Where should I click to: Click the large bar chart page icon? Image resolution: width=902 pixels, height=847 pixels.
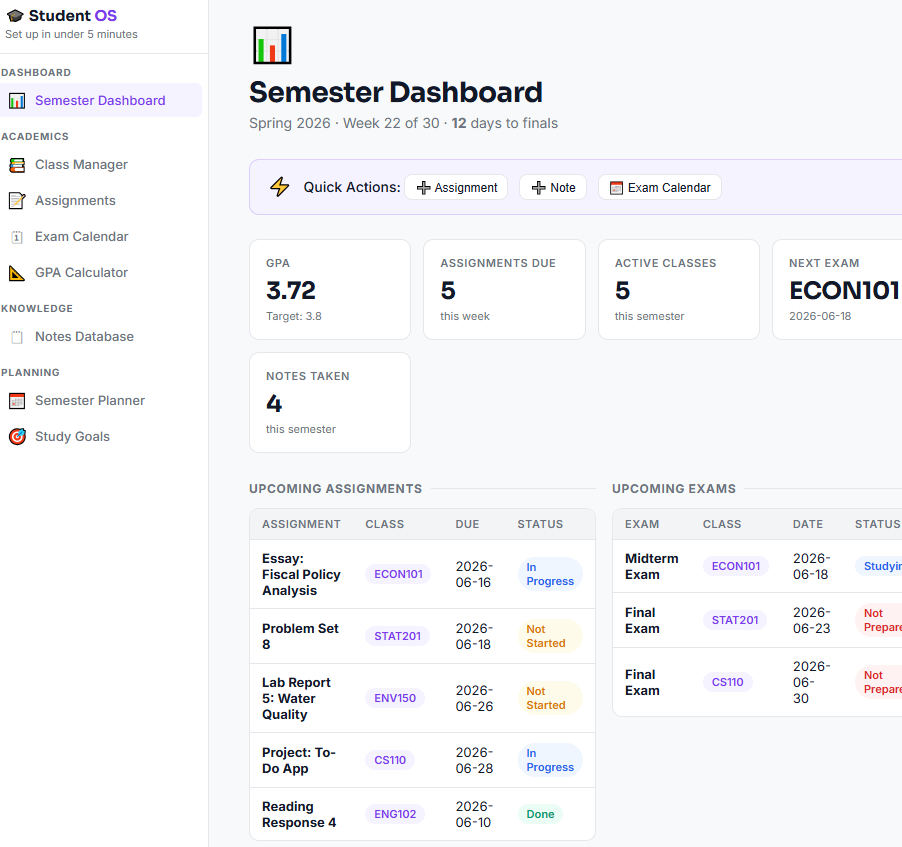pyautogui.click(x=272, y=45)
